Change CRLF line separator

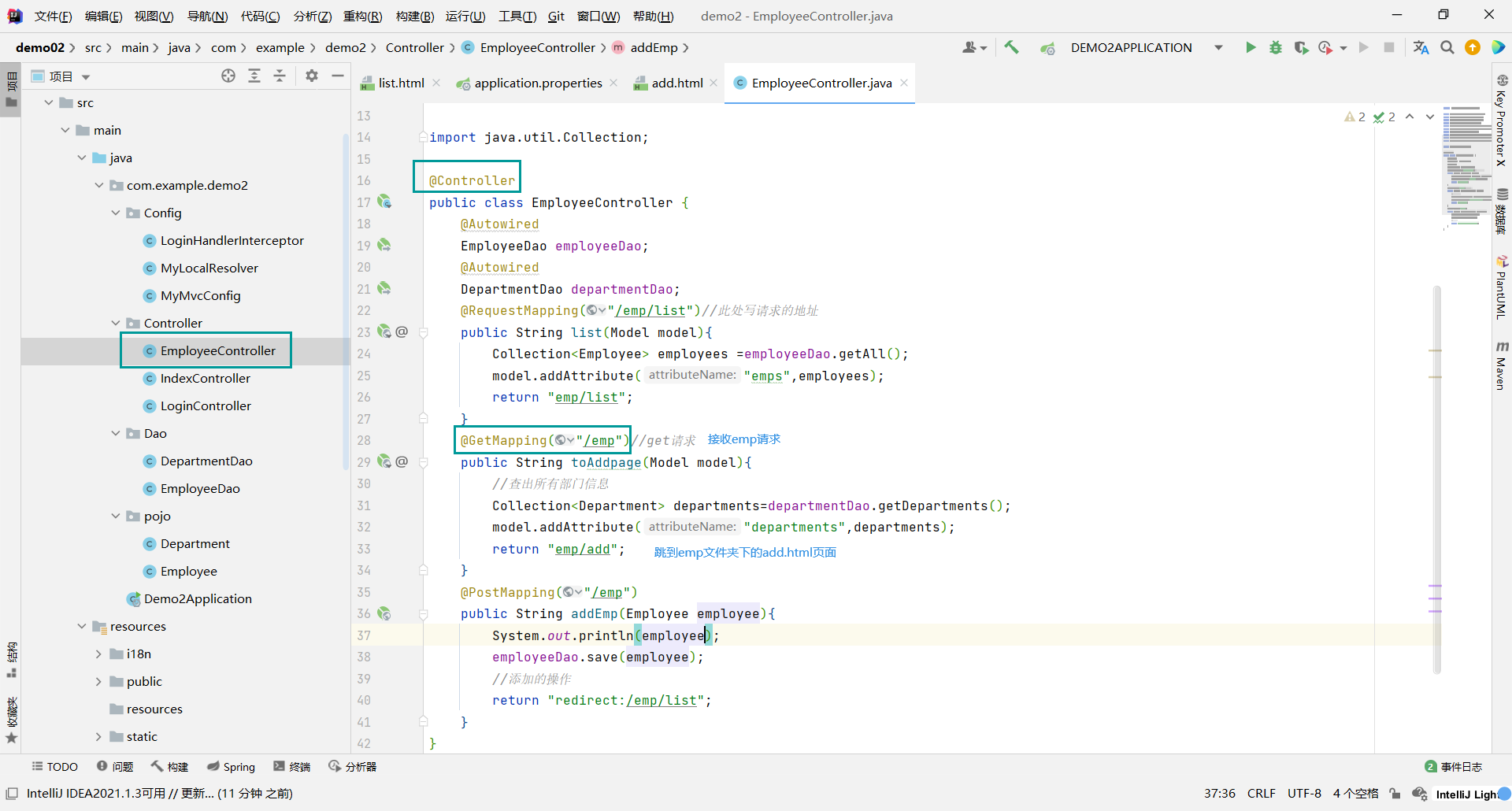coord(1262,794)
